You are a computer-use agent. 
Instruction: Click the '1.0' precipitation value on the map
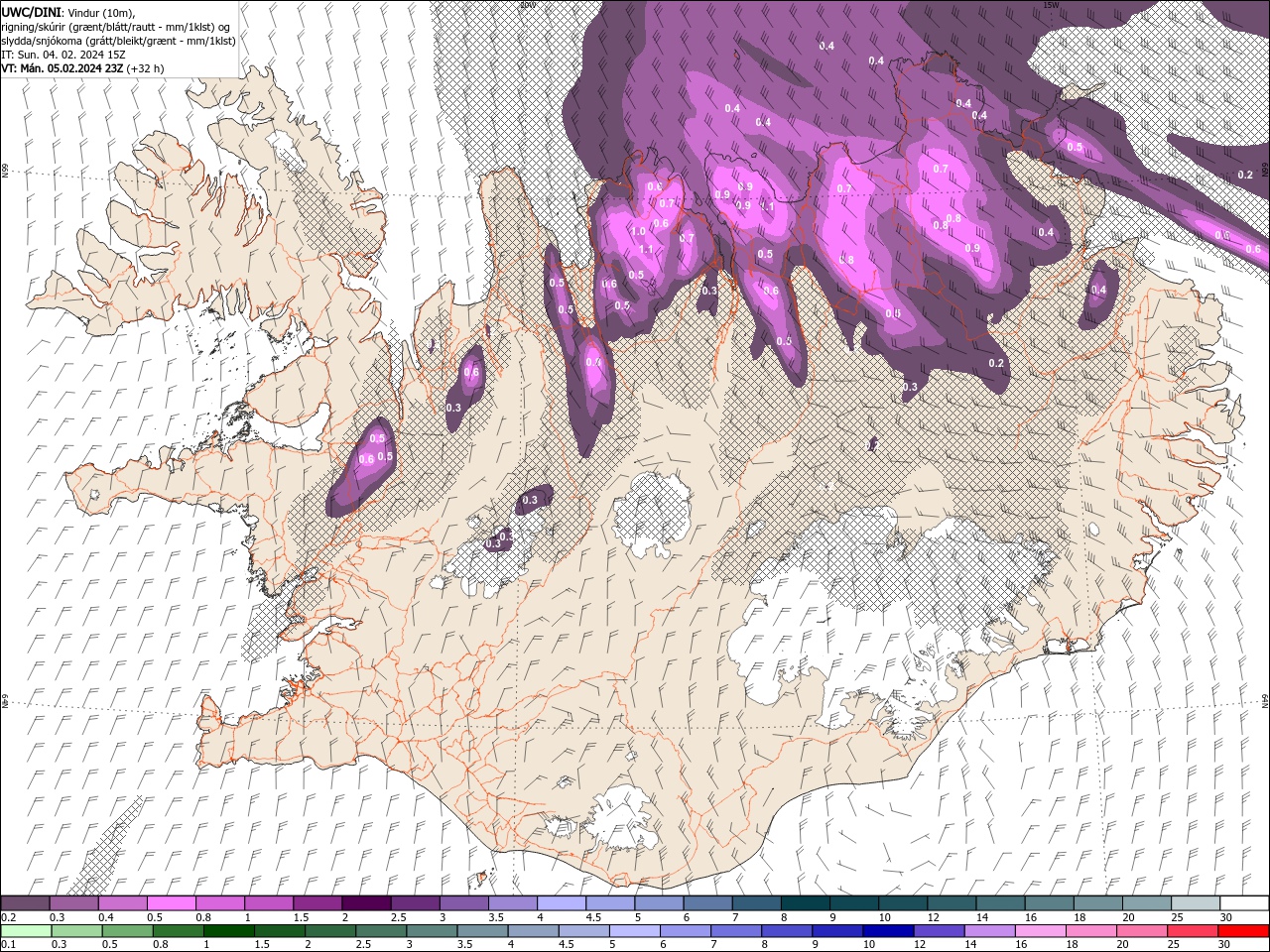(638, 231)
